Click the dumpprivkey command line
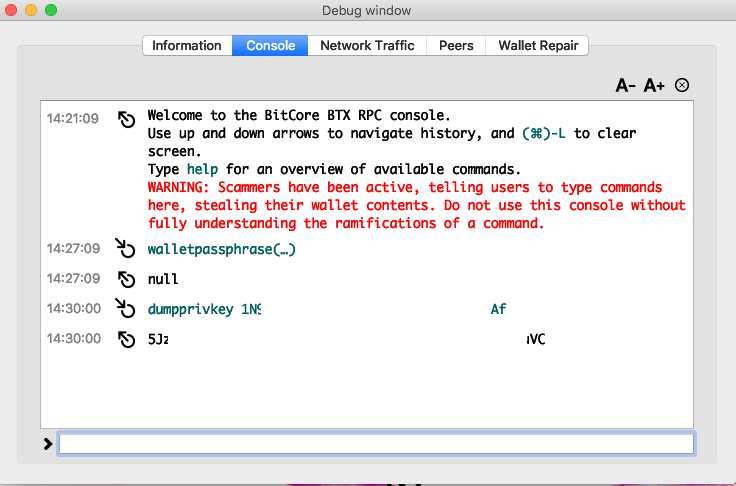Image resolution: width=736 pixels, height=486 pixels. coord(327,309)
